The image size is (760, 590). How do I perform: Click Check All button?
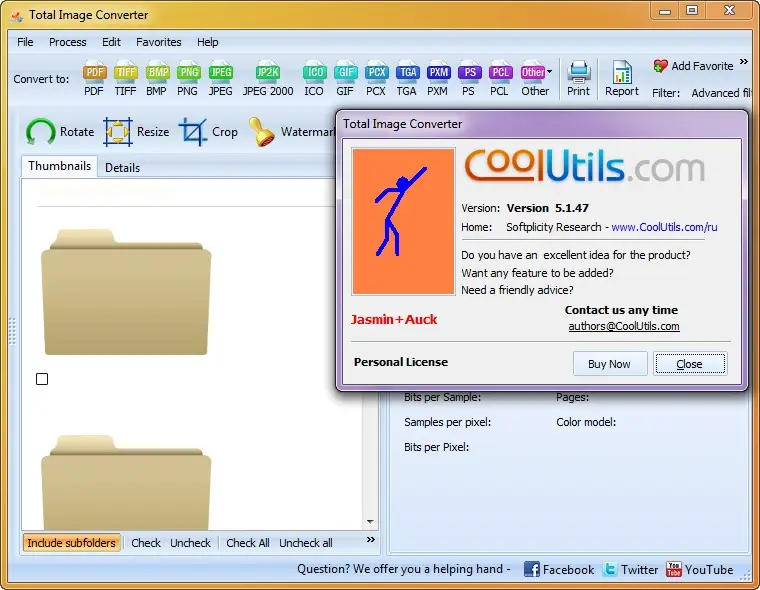pyautogui.click(x=248, y=543)
